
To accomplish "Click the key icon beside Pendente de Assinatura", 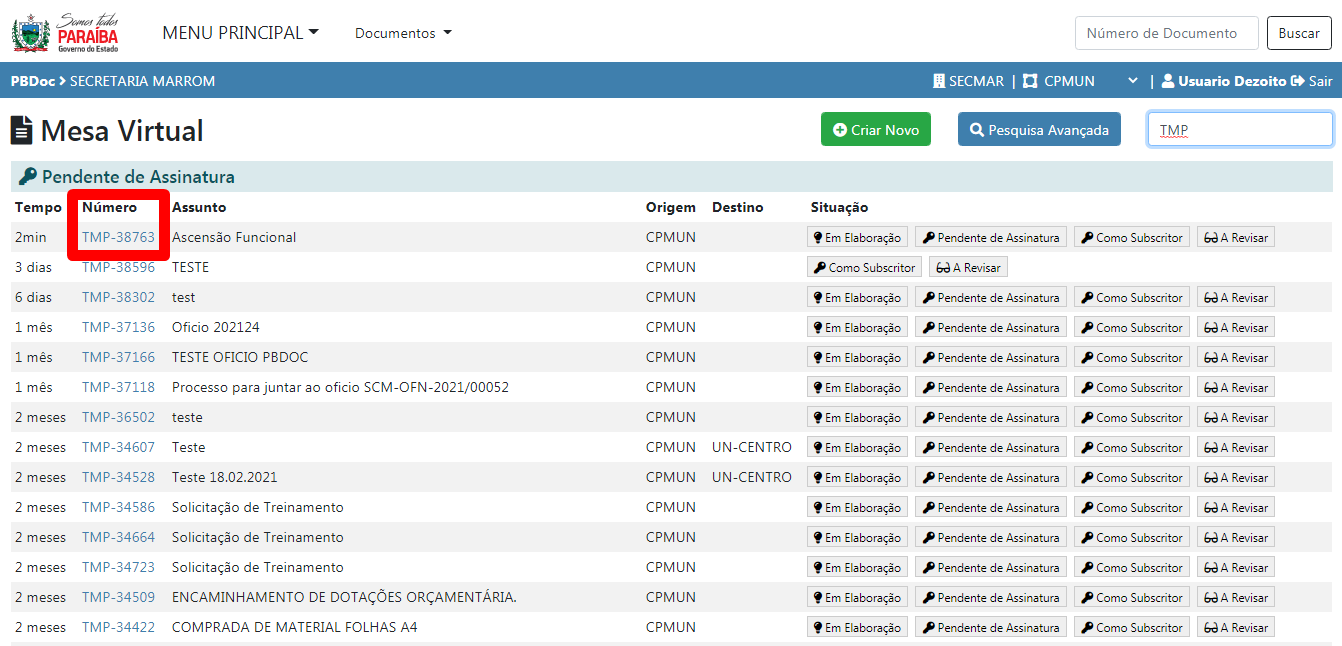I will tap(28, 177).
